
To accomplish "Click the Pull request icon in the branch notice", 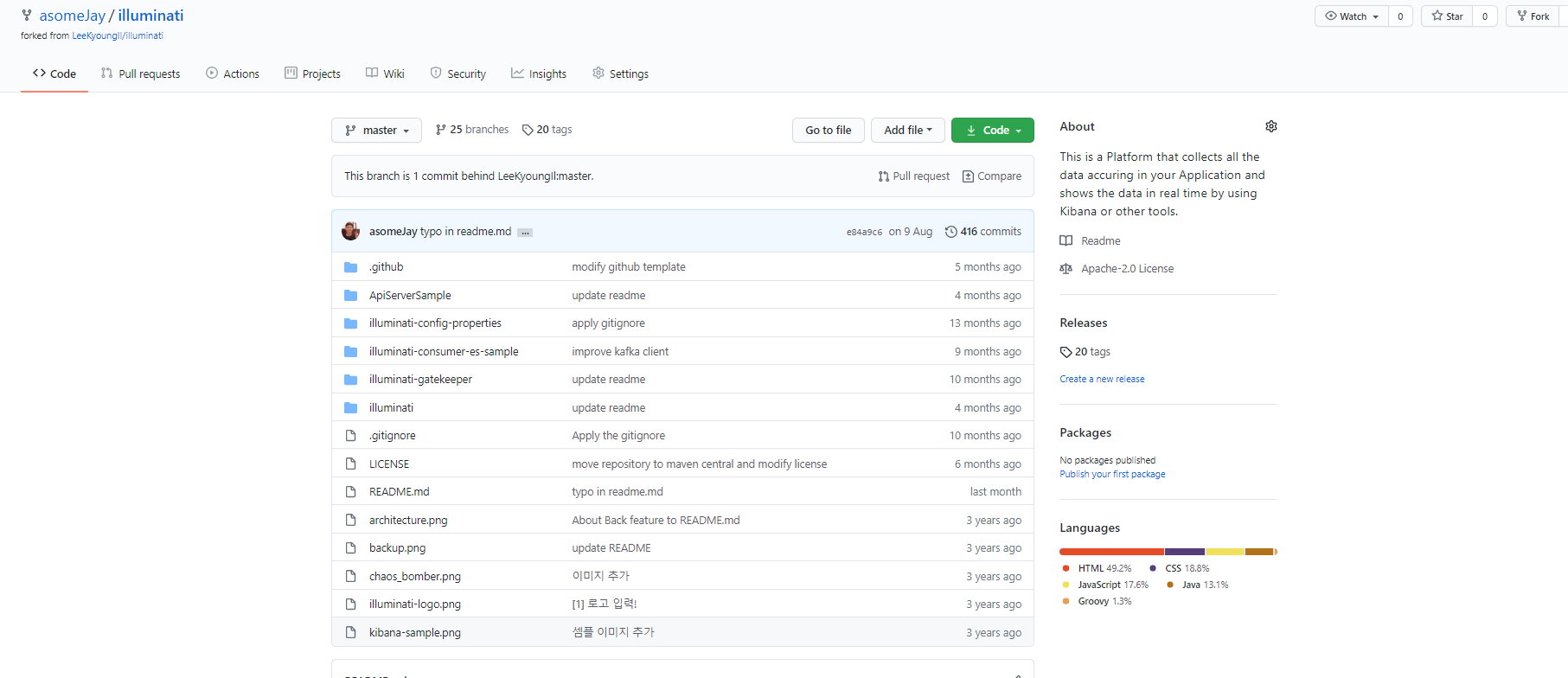I will [x=883, y=176].
